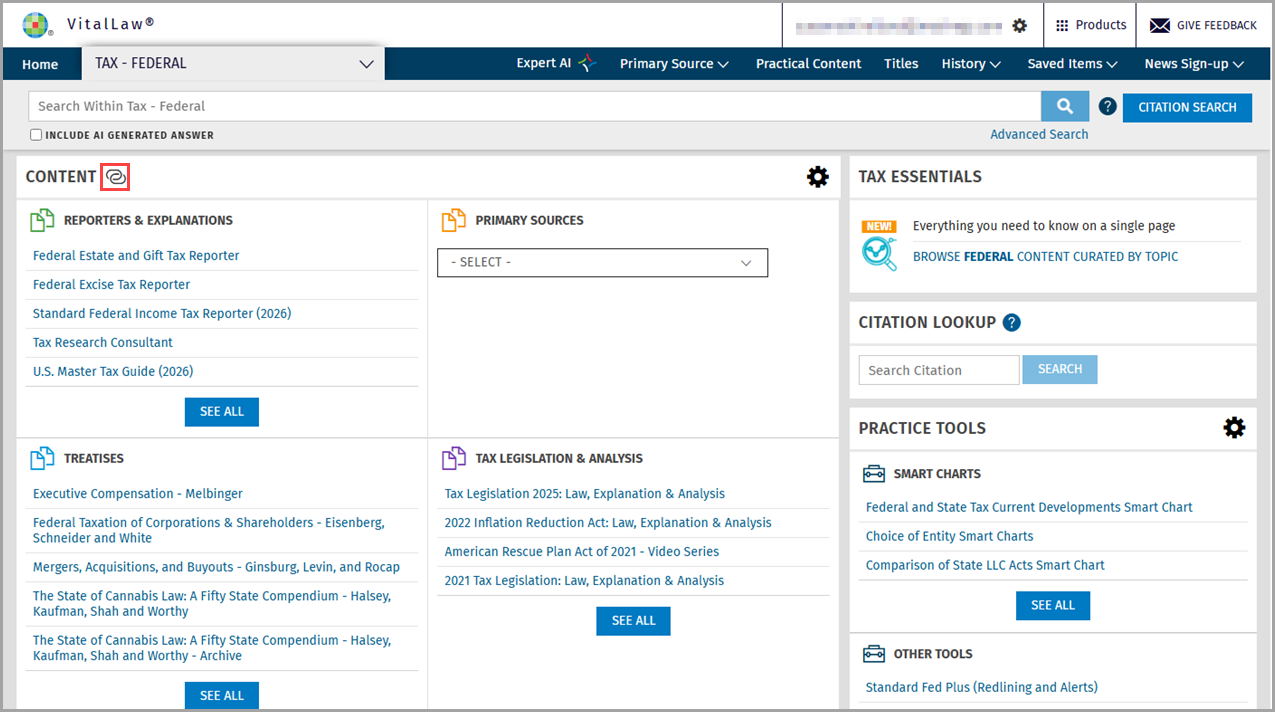
Task: Click the Other Tools toolbox icon
Action: click(x=874, y=654)
